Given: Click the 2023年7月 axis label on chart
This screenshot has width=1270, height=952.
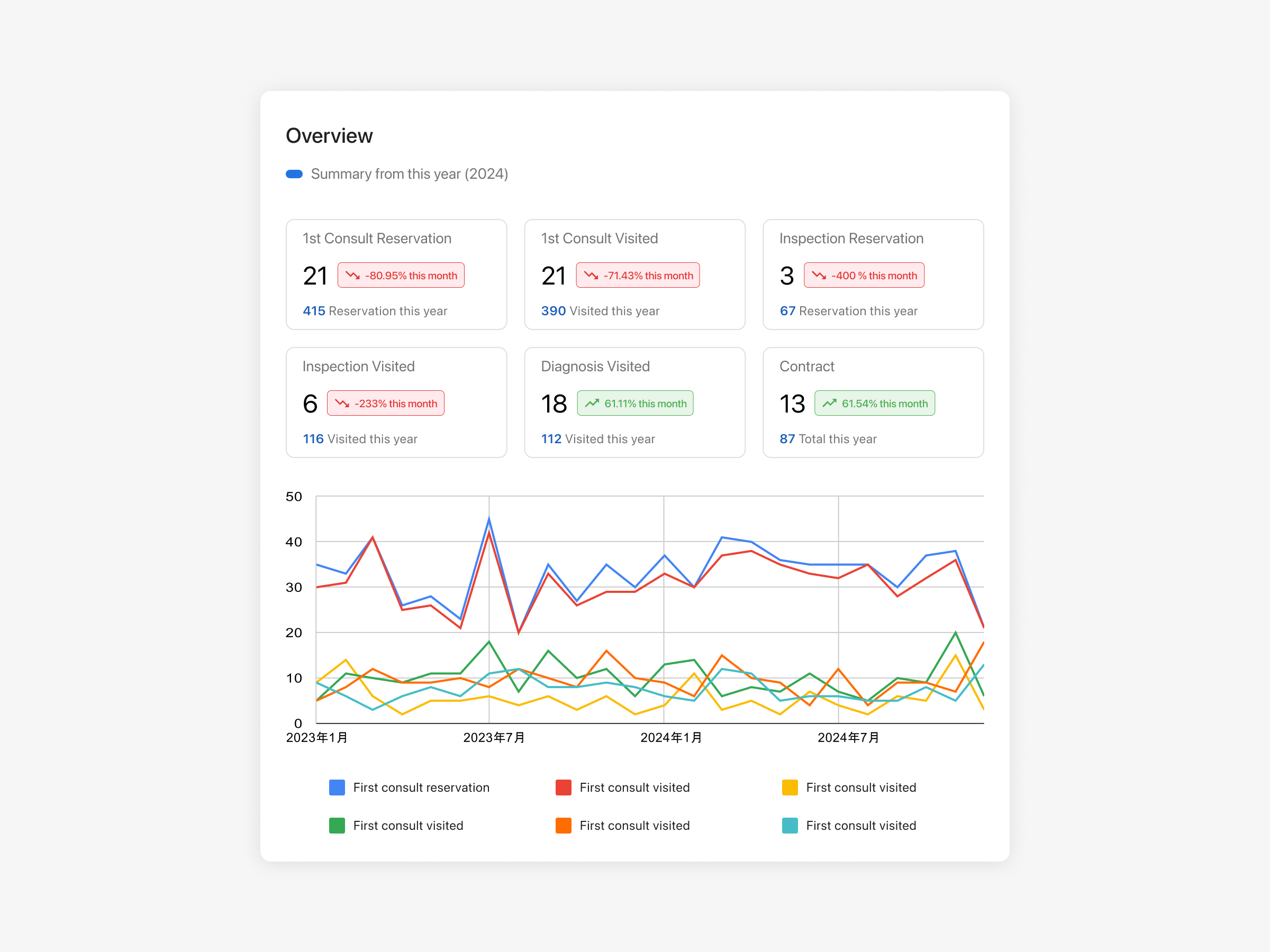Looking at the screenshot, I should 494,737.
